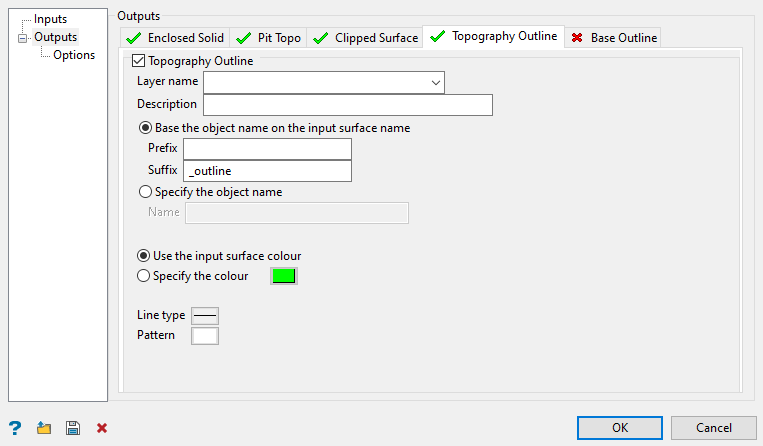Click the blue help question mark icon
Viewport: 763px width, 446px height.
(x=15, y=428)
